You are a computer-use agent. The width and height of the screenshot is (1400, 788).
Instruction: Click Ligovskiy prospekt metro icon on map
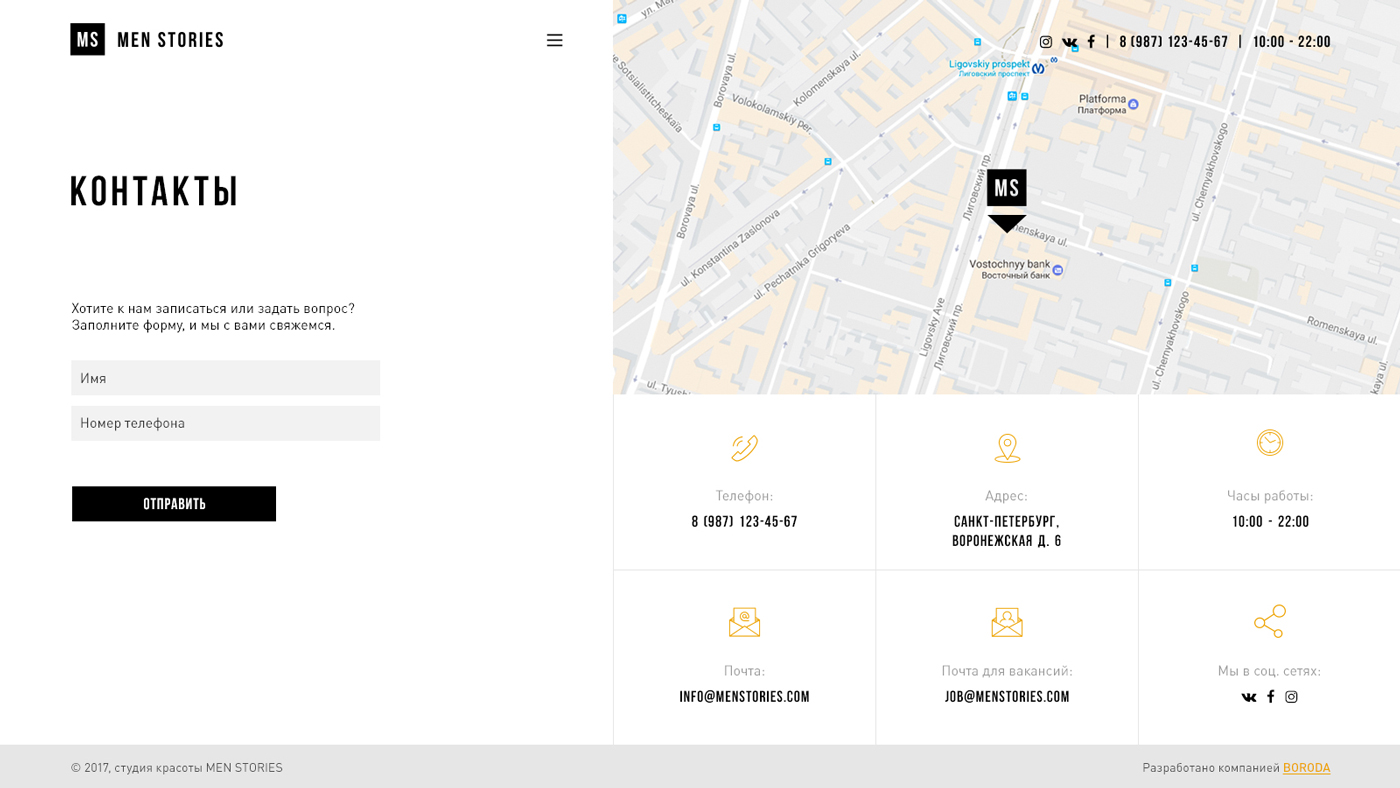click(1038, 68)
